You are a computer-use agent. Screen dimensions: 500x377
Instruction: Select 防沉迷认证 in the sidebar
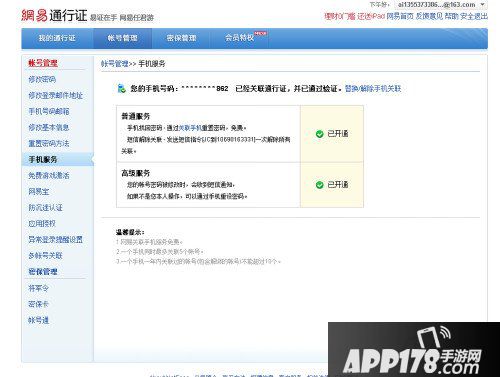click(x=45, y=207)
